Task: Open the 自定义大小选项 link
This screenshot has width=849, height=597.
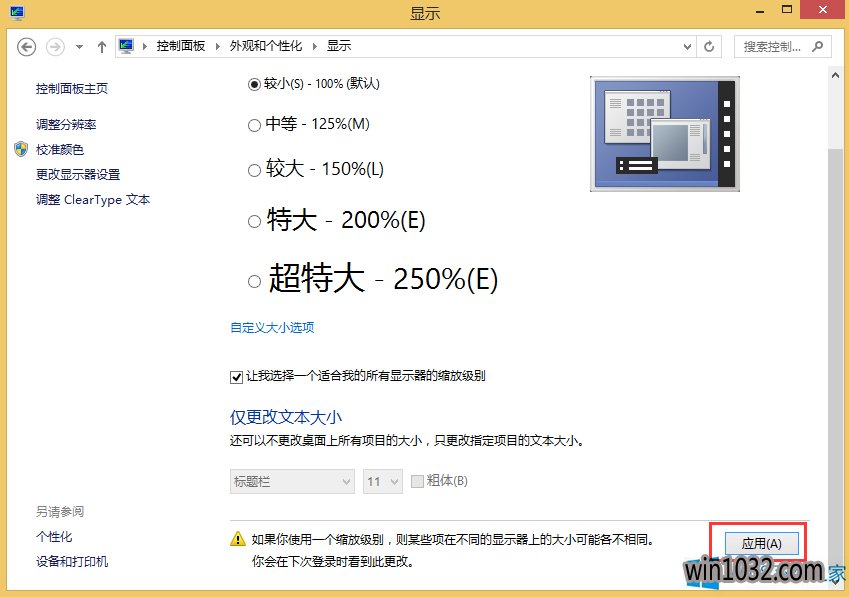Action: pyautogui.click(x=272, y=327)
